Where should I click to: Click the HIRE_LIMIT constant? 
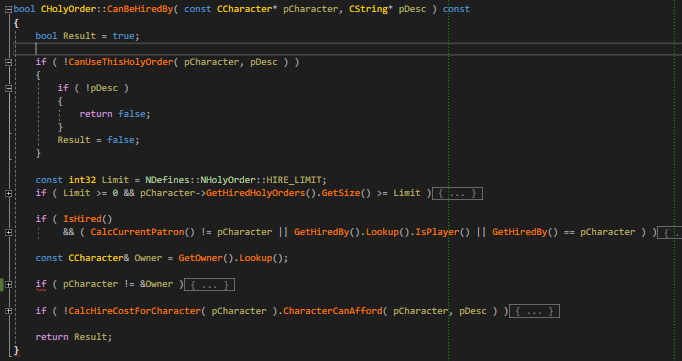[294, 180]
